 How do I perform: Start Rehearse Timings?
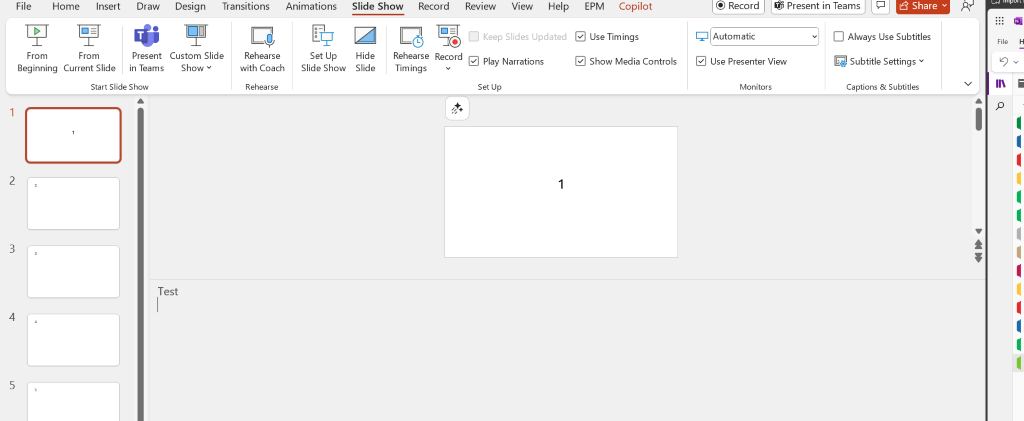[411, 48]
